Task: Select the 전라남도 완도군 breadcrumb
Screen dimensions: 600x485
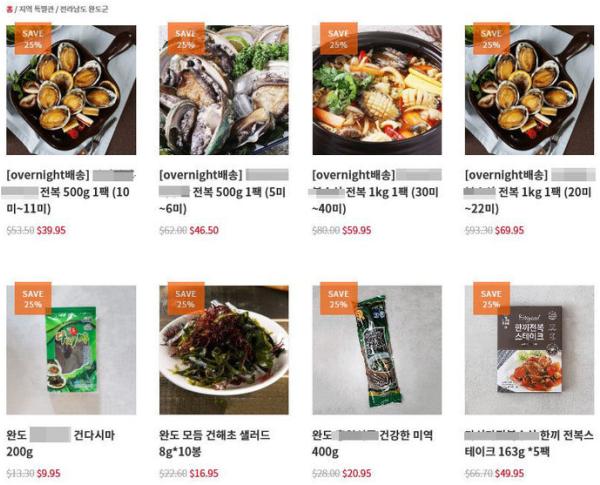Action: click(x=84, y=10)
